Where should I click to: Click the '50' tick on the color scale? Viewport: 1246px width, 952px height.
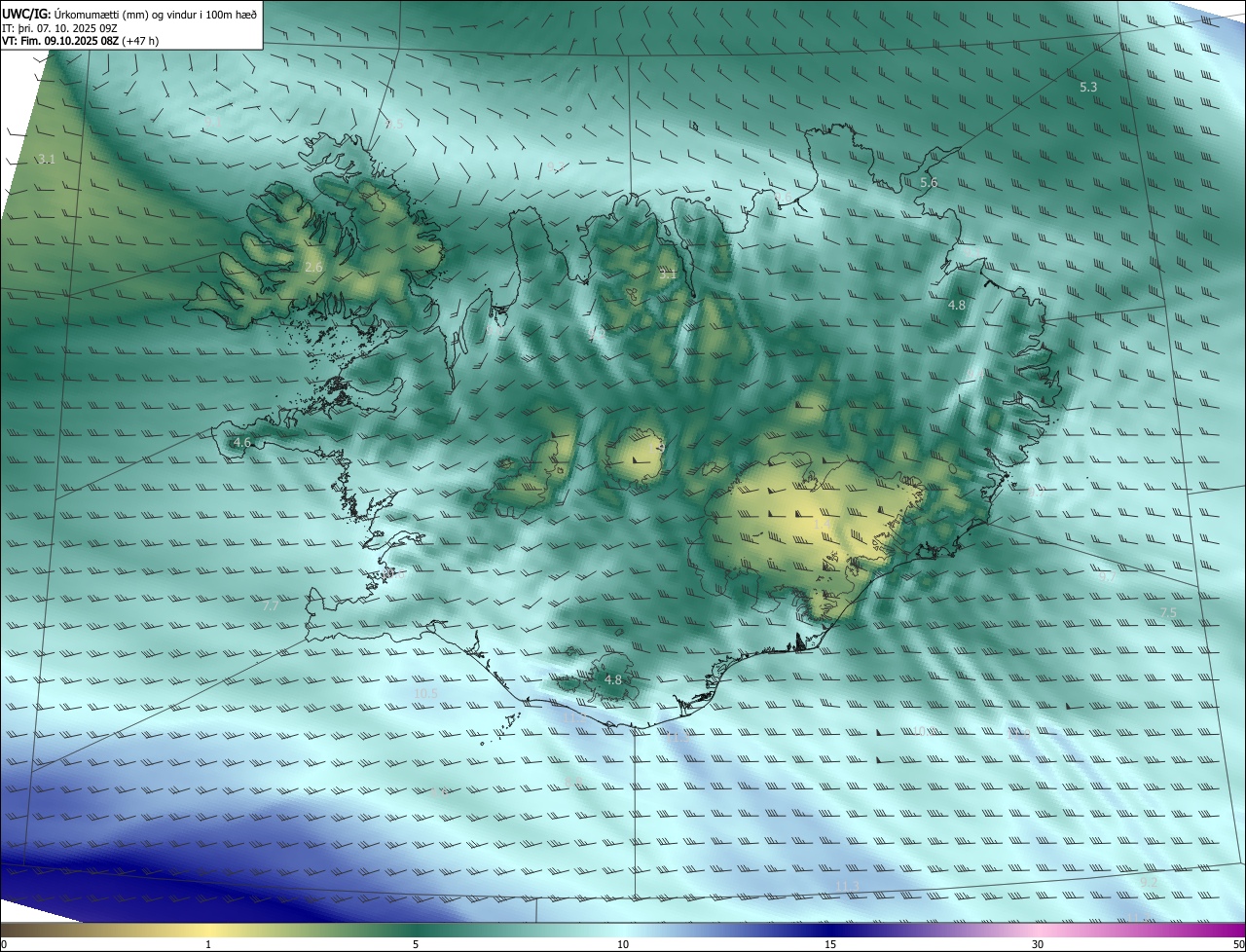(x=1238, y=945)
